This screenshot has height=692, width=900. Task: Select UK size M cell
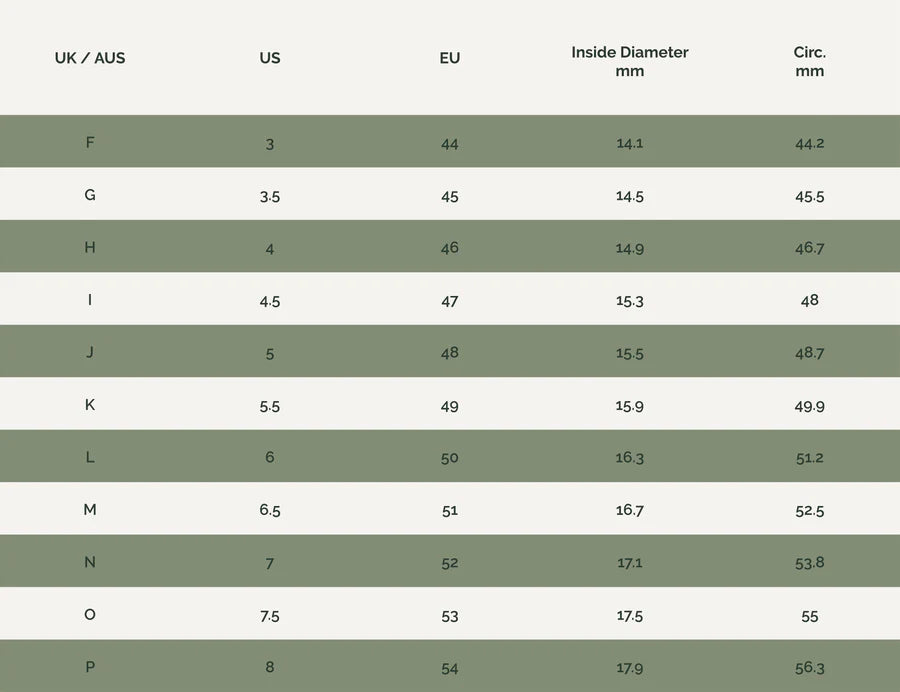click(90, 510)
